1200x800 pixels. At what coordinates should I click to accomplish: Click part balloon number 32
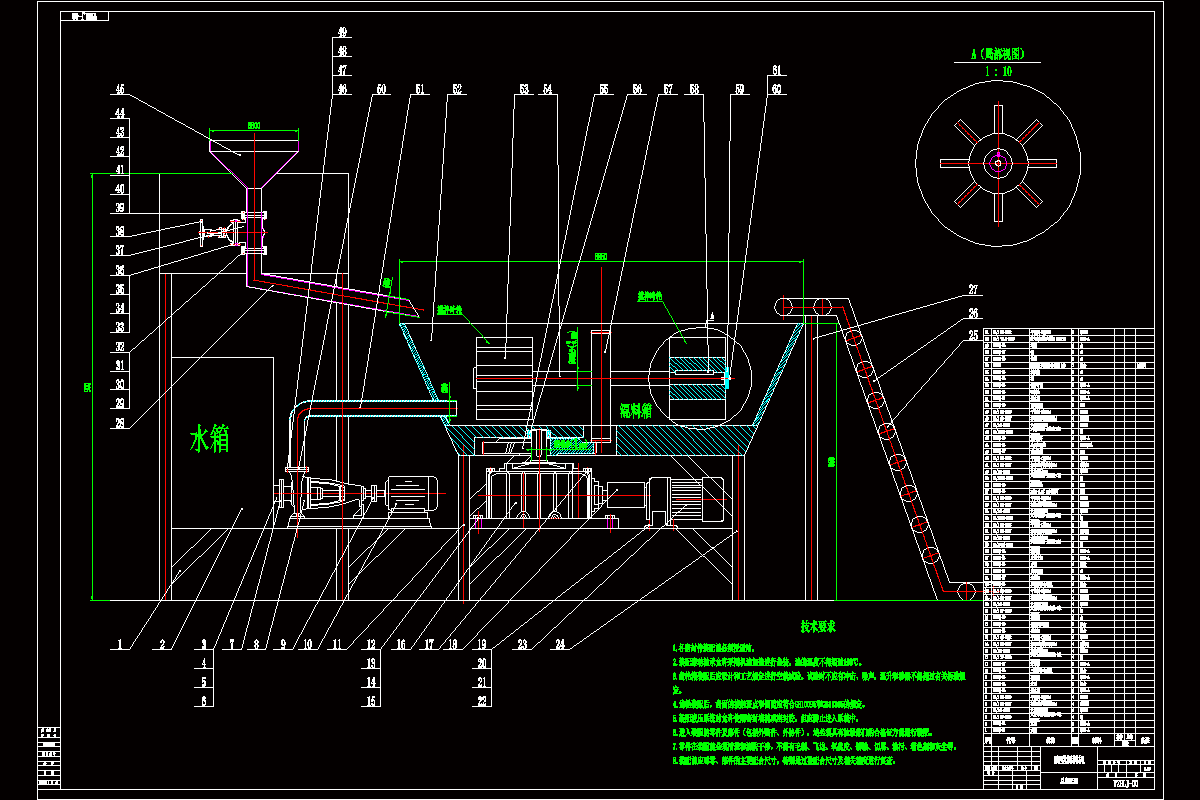coord(119,347)
